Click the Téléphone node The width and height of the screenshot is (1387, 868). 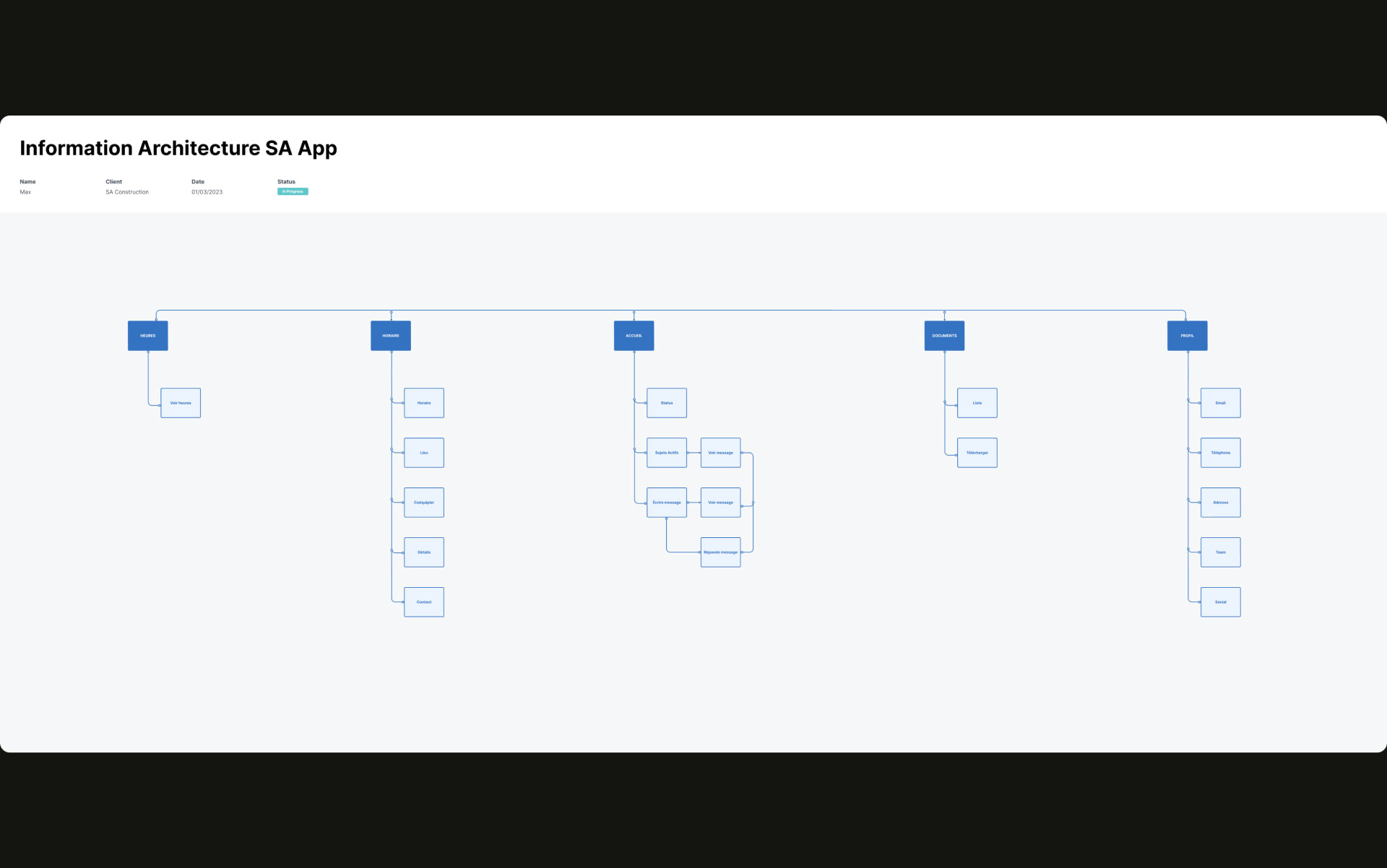coord(1220,453)
